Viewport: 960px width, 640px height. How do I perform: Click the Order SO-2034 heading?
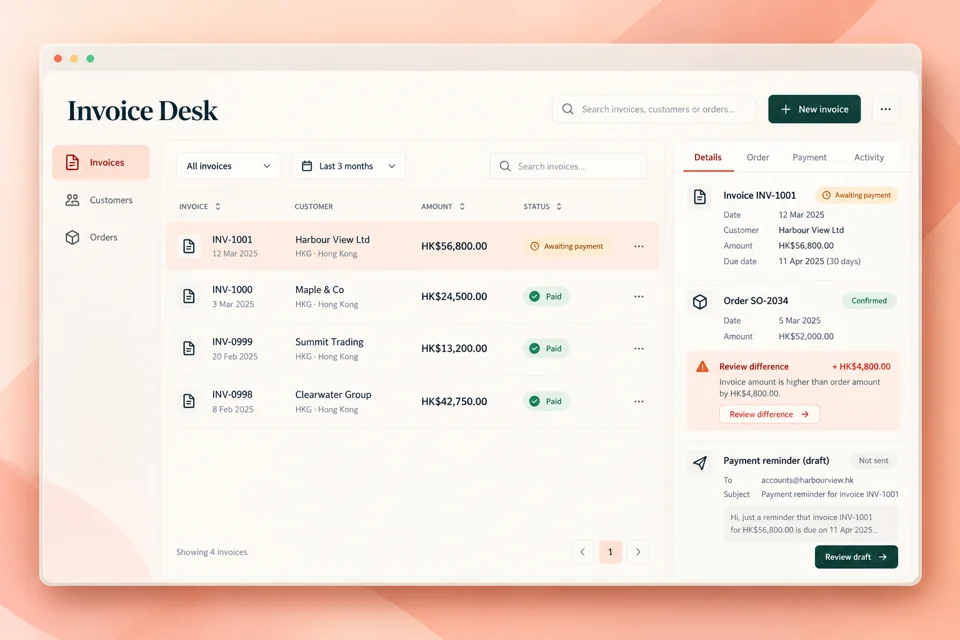[x=756, y=301]
